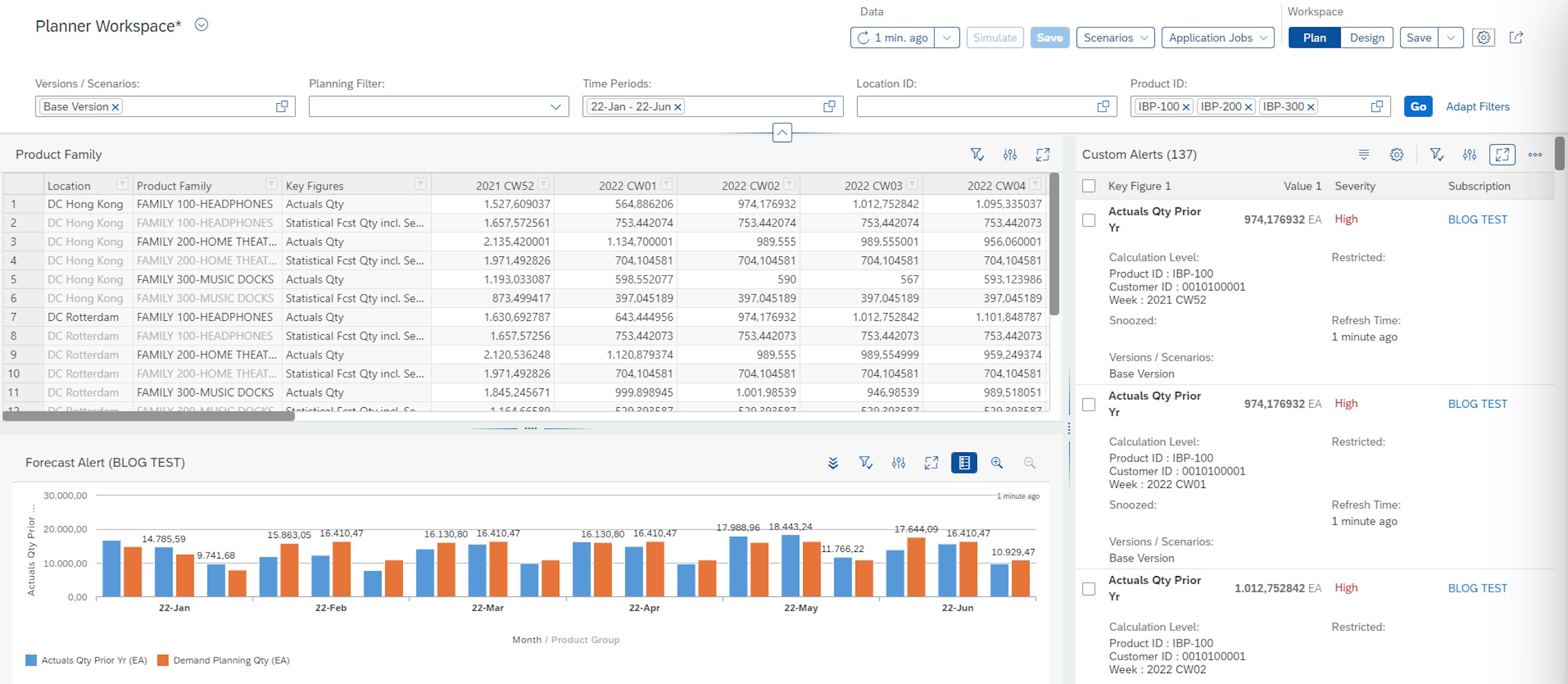1568x684 pixels.
Task: Open the Scenarios dropdown
Action: (1114, 38)
